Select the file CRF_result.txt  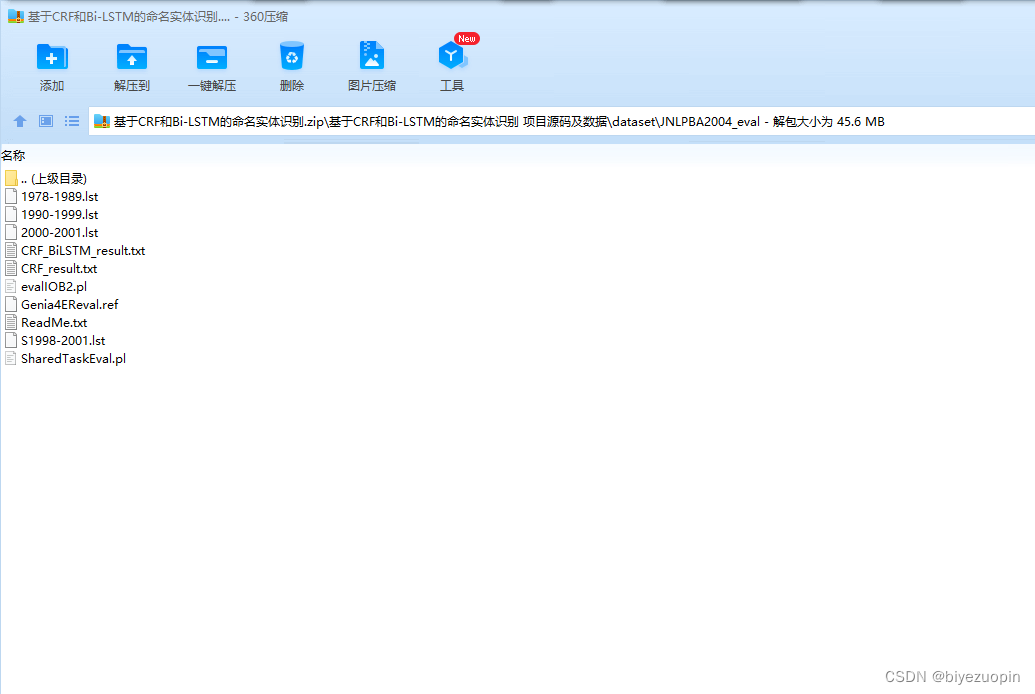pyautogui.click(x=59, y=269)
